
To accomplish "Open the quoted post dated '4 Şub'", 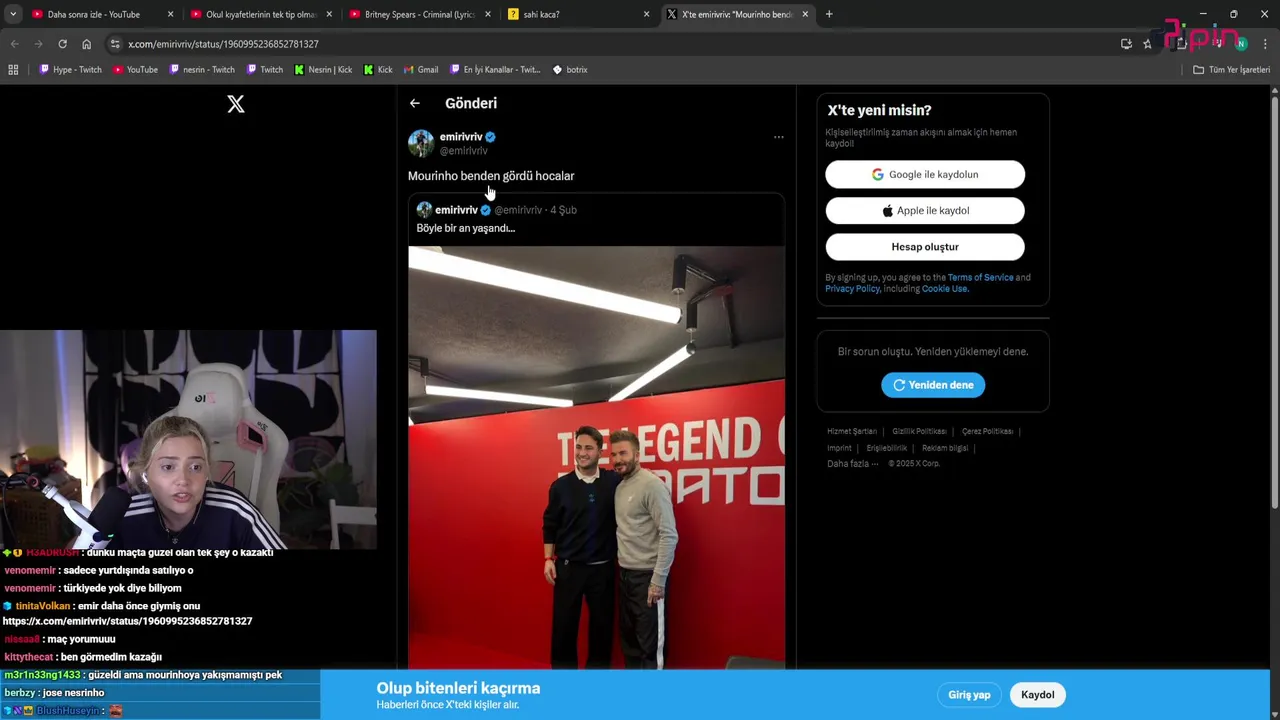I will pyautogui.click(x=563, y=210).
